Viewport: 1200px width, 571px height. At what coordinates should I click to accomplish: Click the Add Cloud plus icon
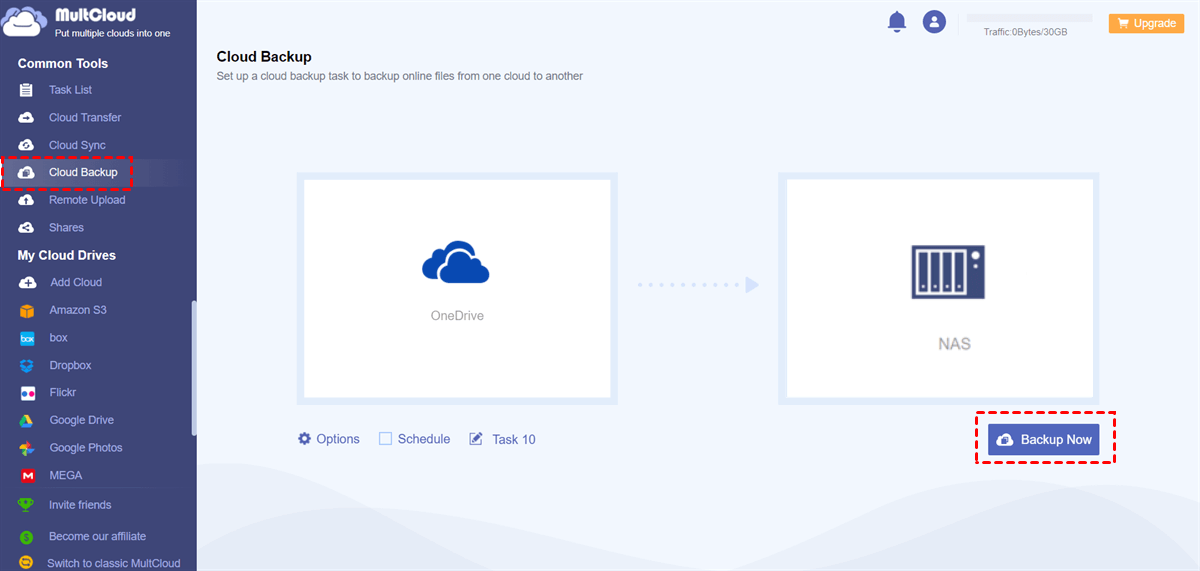[x=27, y=282]
